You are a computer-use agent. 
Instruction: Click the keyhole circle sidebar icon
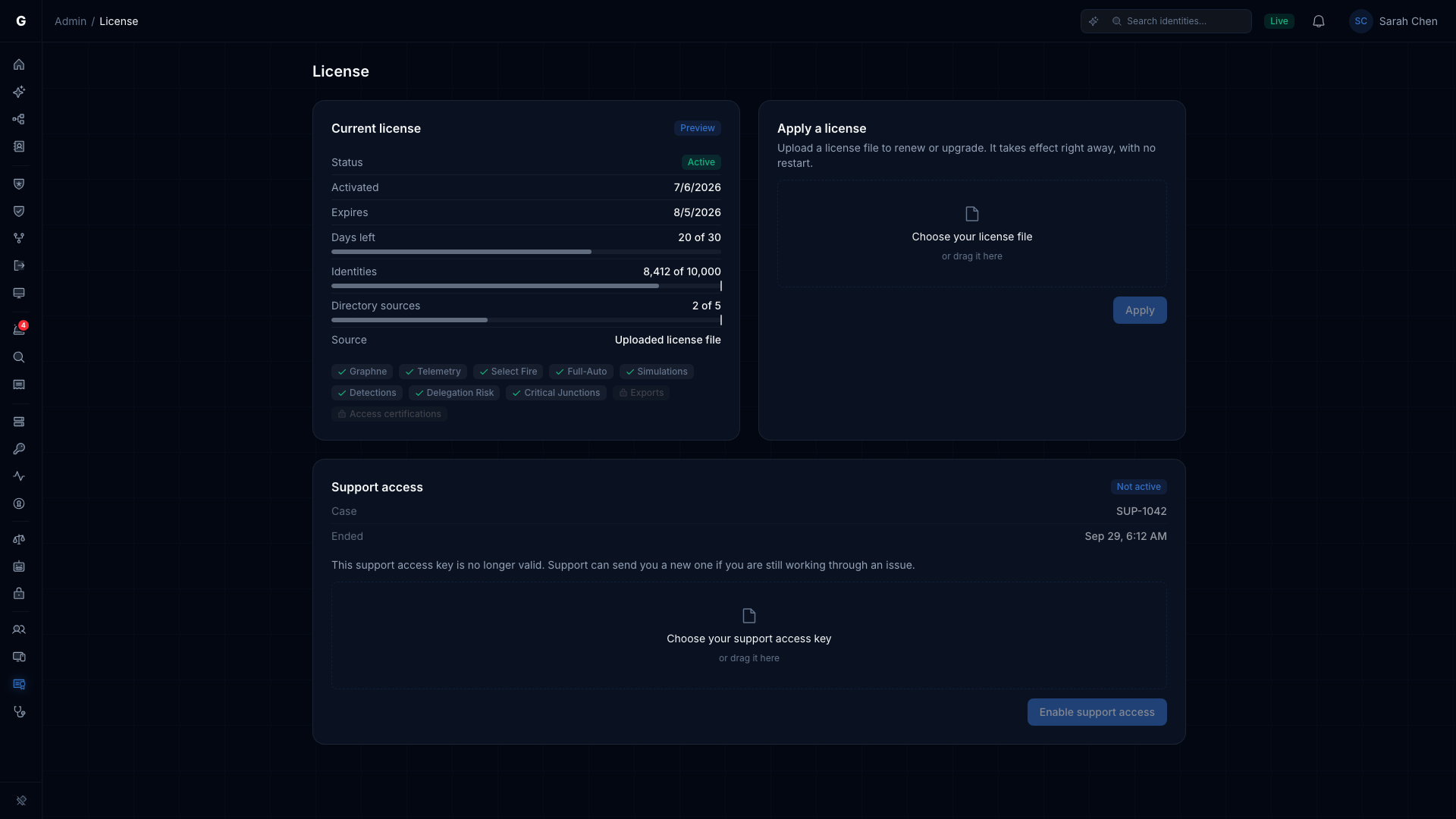tap(19, 504)
